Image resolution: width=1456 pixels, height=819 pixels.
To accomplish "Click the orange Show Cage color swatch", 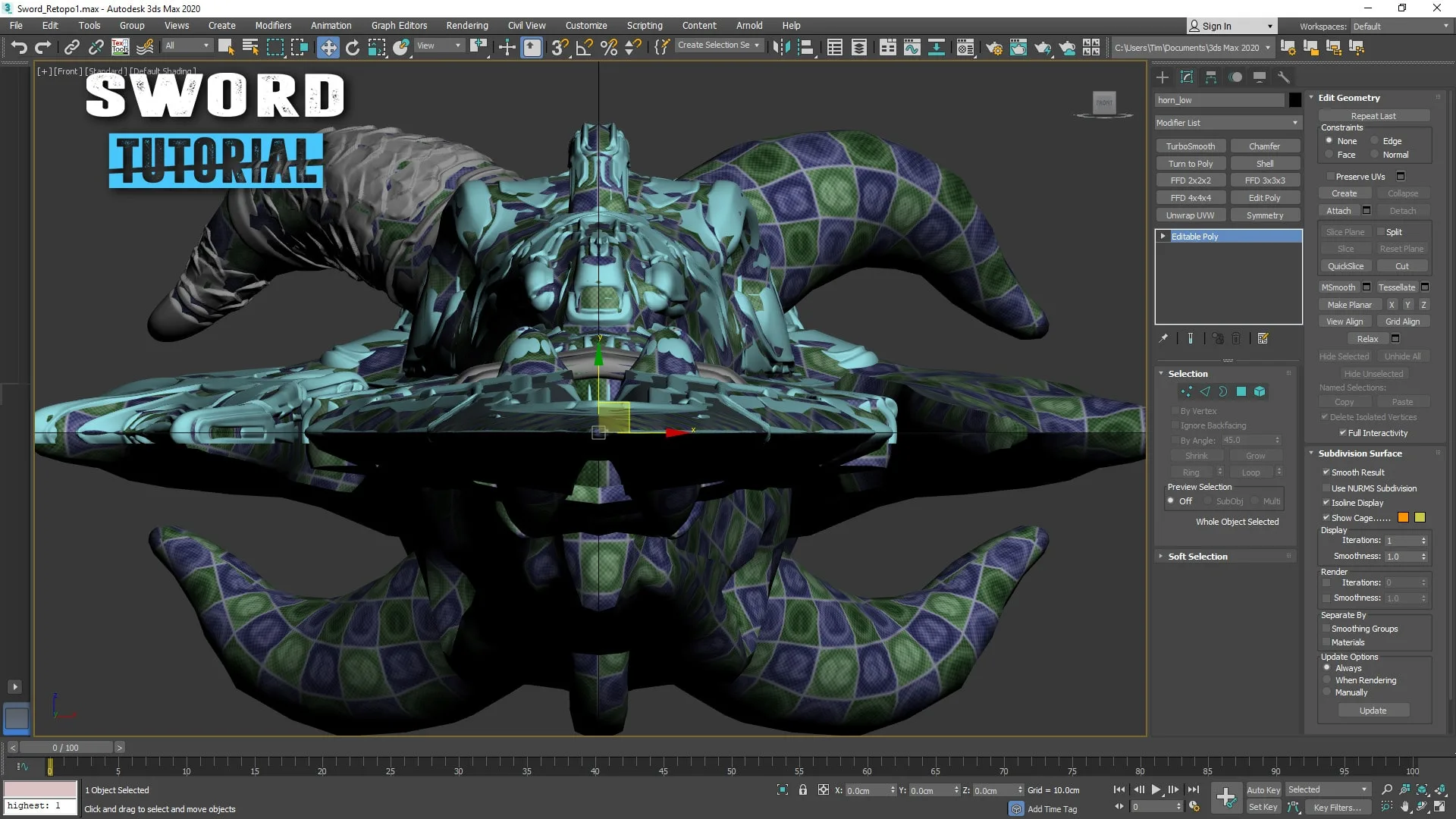I will click(x=1403, y=518).
